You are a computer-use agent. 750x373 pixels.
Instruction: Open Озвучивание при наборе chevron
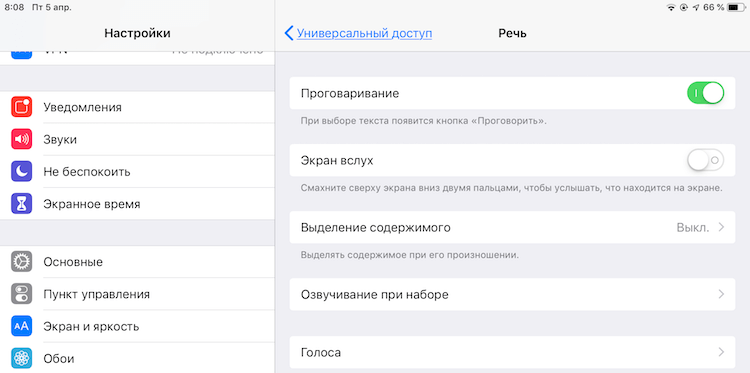click(721, 295)
